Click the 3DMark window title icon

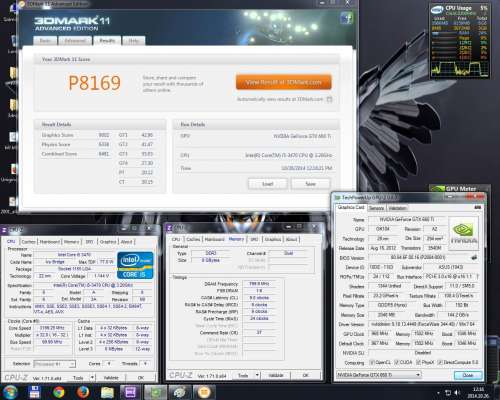[22, 4]
